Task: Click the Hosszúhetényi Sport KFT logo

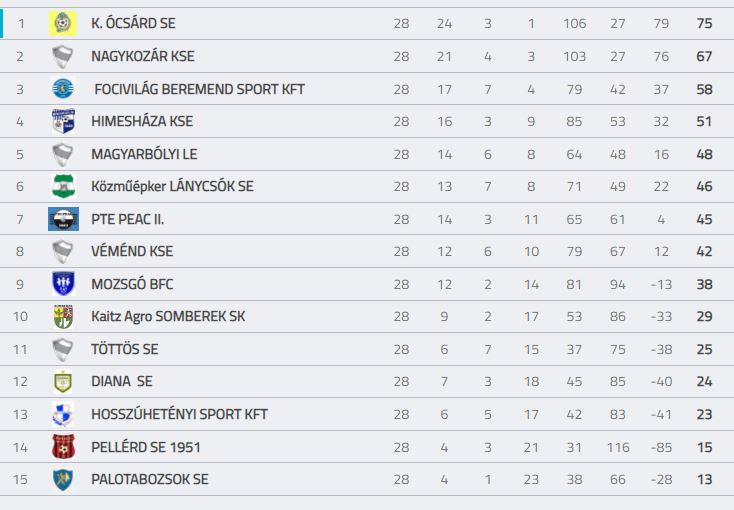Action: [63, 414]
